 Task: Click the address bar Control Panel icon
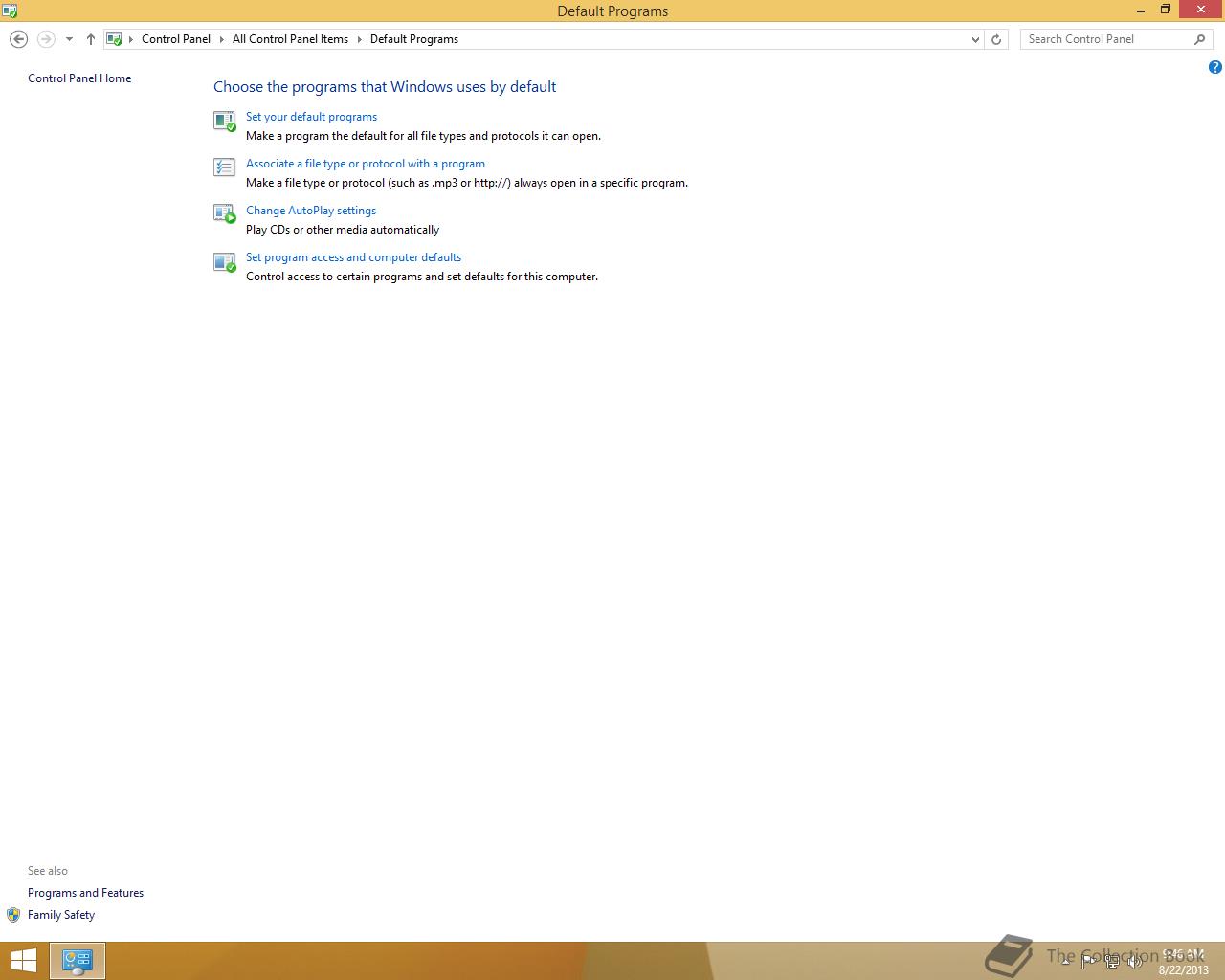[x=114, y=39]
